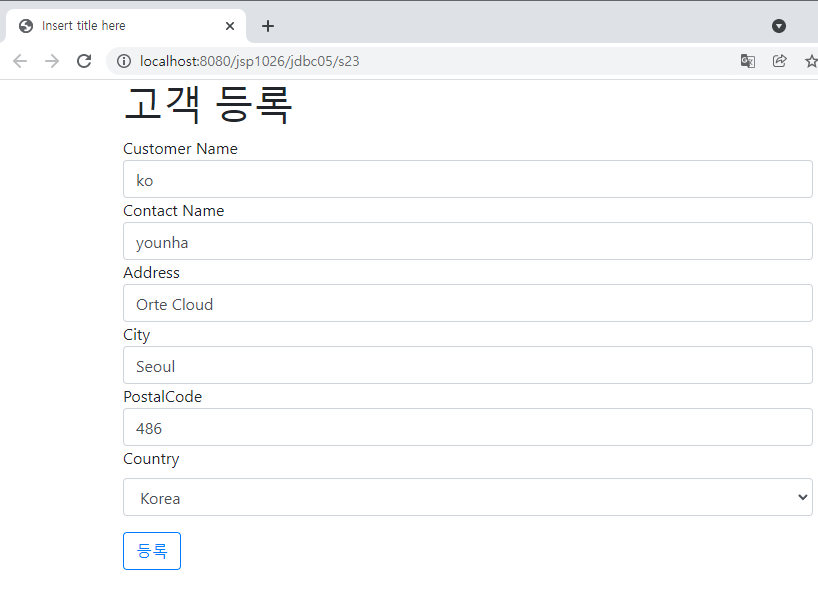Focus the Address input field
The height and width of the screenshot is (598, 818).
467,303
